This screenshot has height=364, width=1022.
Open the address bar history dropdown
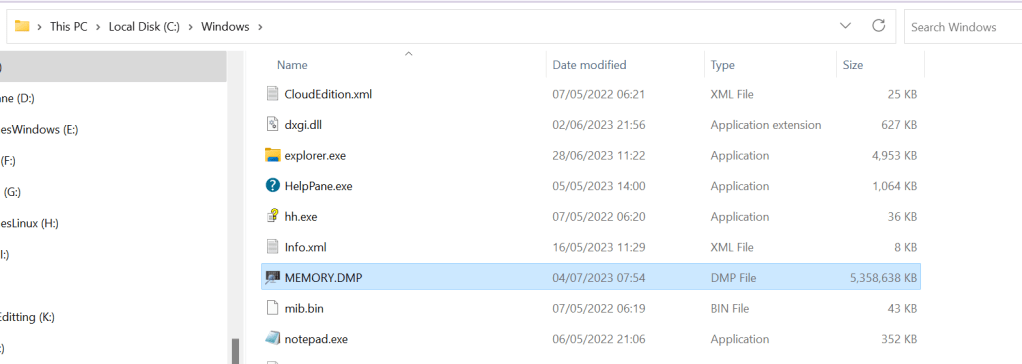click(845, 26)
